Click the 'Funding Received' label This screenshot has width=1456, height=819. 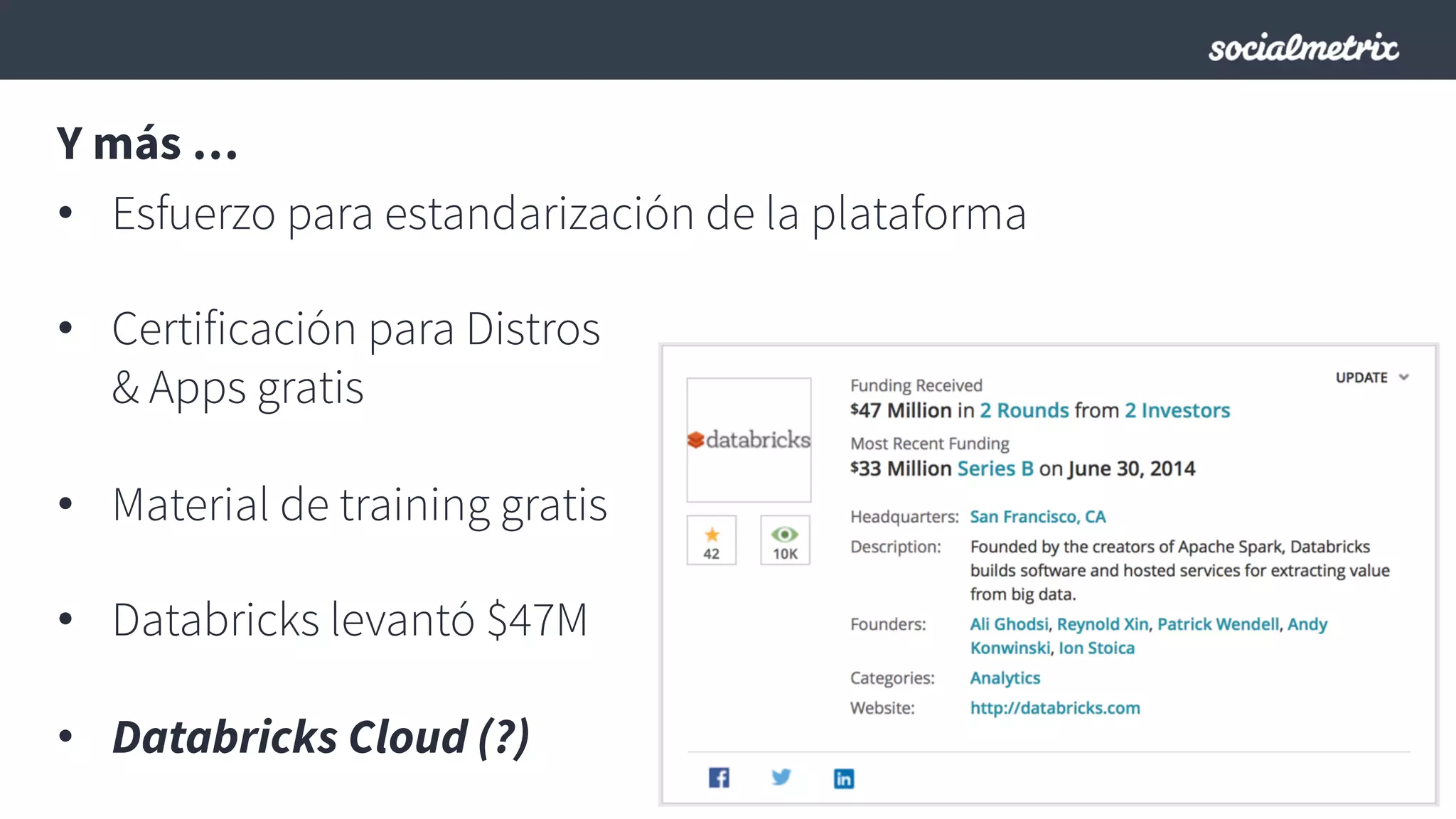click(x=916, y=385)
